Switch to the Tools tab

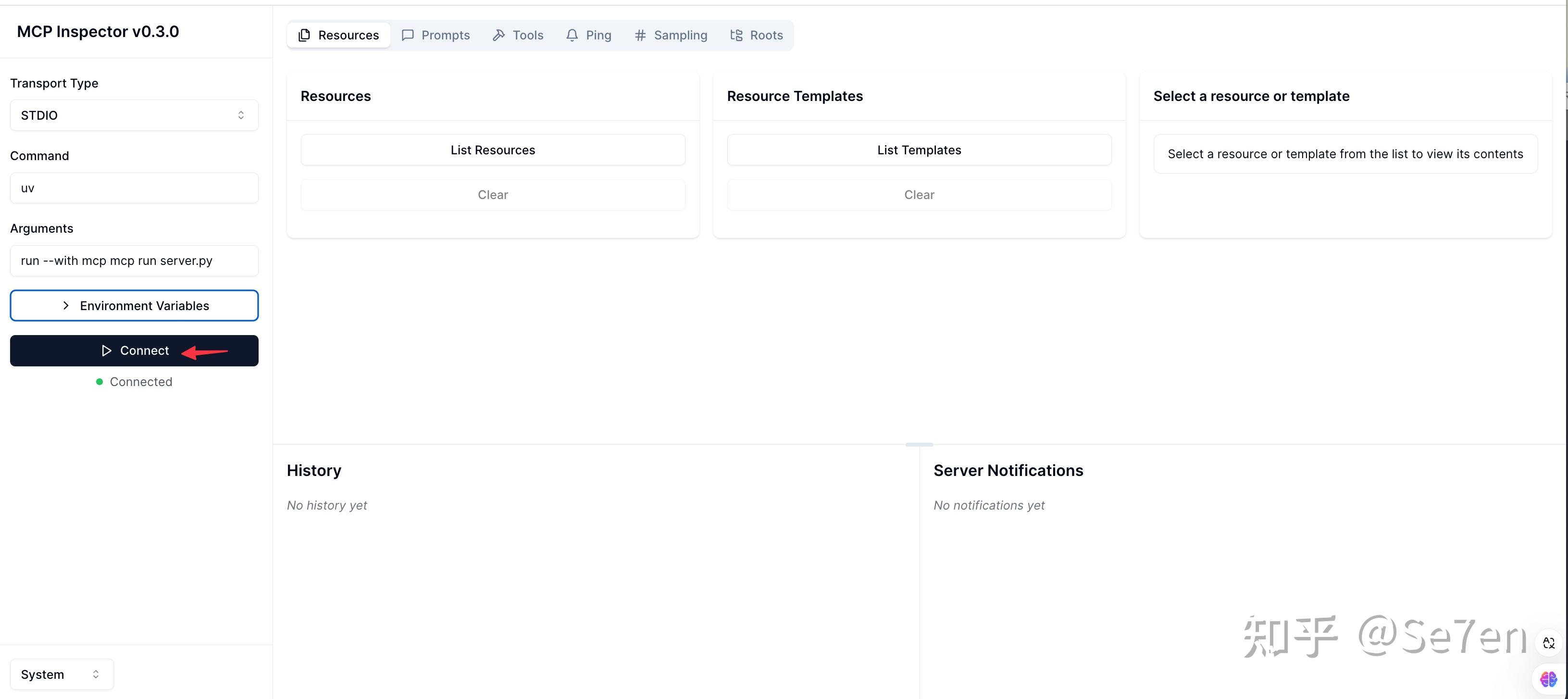[518, 35]
